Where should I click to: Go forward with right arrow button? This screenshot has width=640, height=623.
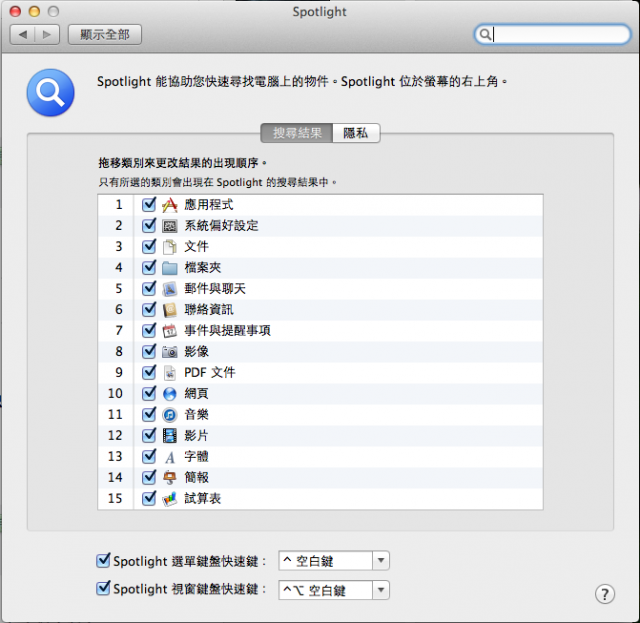pos(47,35)
